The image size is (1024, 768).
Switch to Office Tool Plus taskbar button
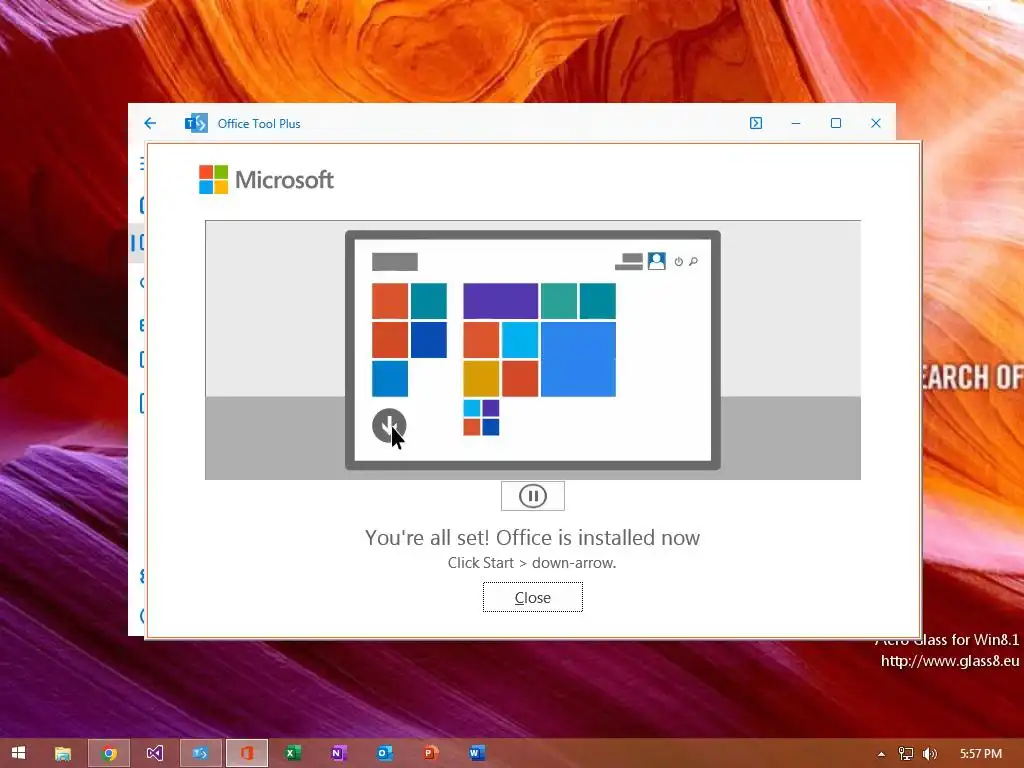pyautogui.click(x=200, y=753)
